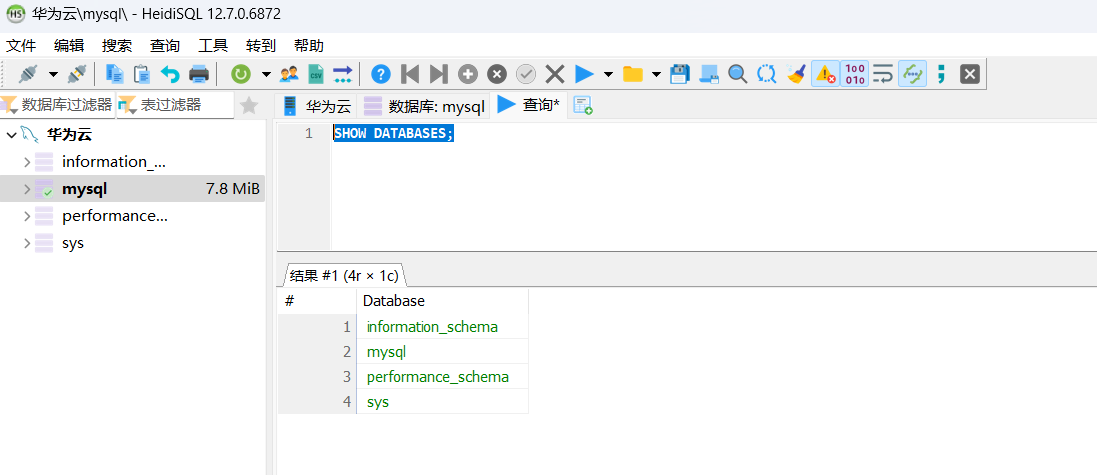Open the run query dropdown arrow
Viewport: 1097px width, 475px height.
click(x=608, y=74)
